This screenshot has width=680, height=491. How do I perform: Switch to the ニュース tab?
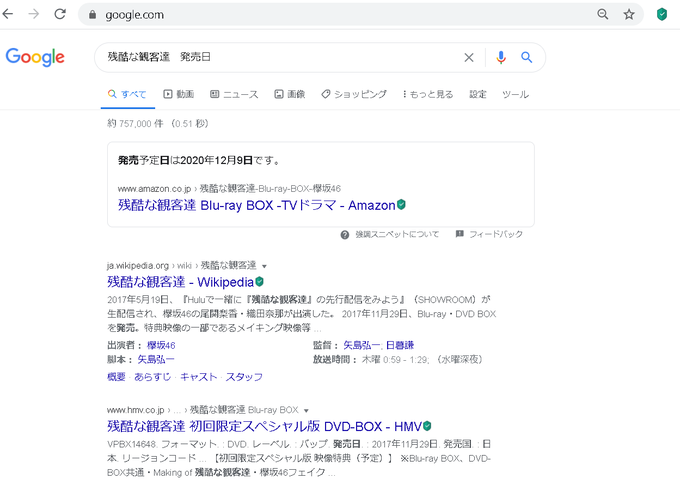[234, 94]
